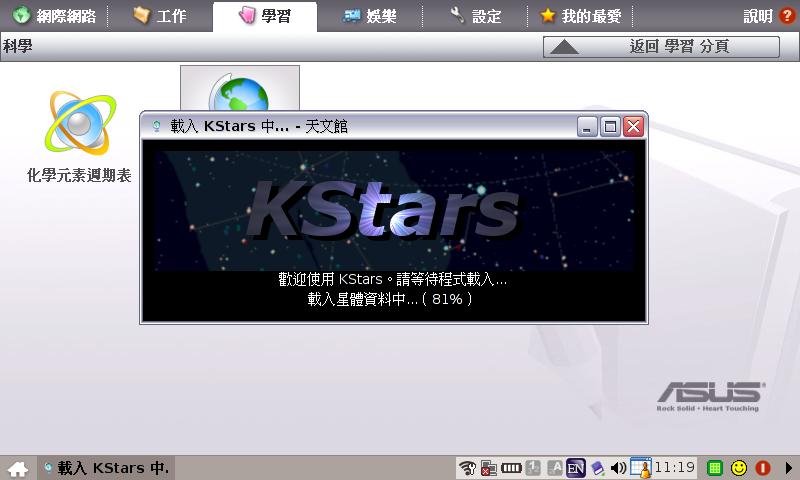Click the globe planetarium launcher icon
The image size is (800, 480).
coord(239,88)
